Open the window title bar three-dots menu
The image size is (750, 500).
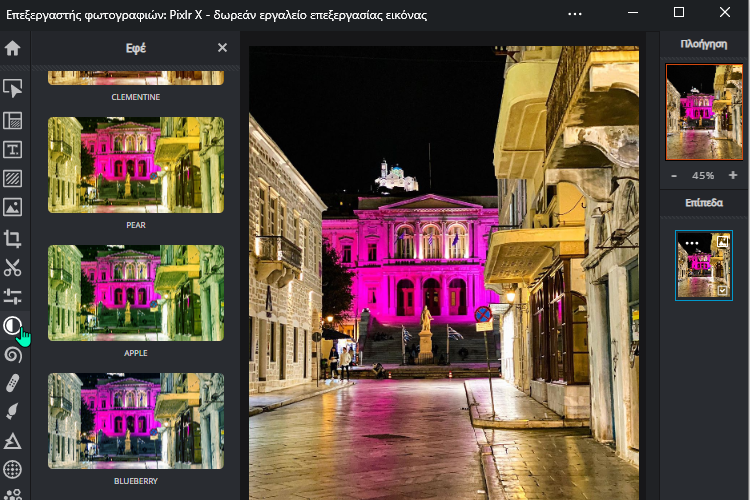(574, 14)
